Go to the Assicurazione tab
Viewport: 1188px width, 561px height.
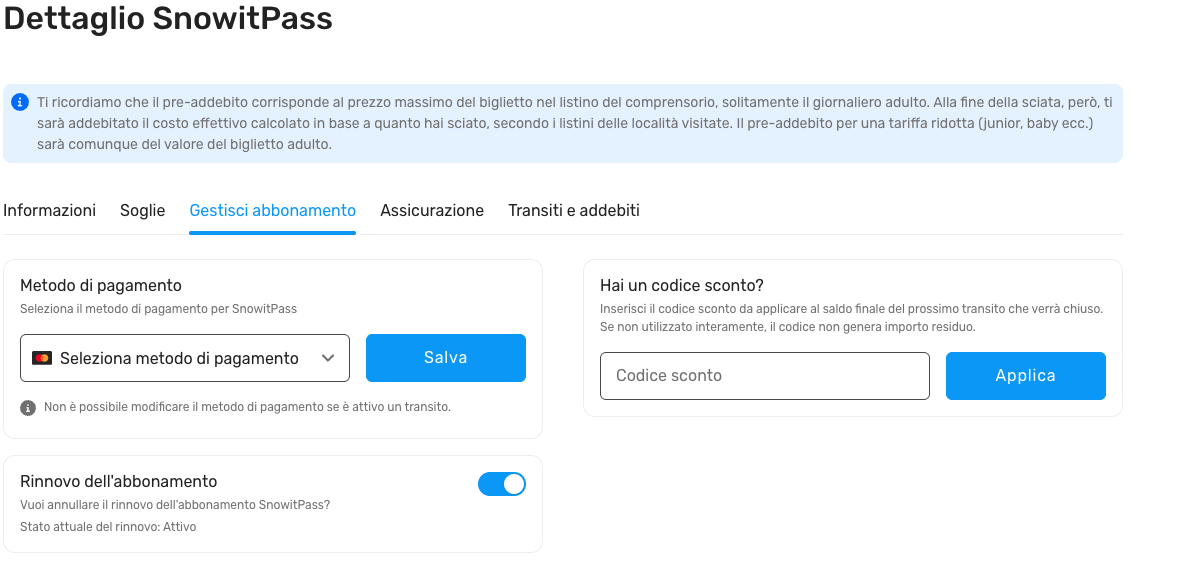pyautogui.click(x=432, y=210)
